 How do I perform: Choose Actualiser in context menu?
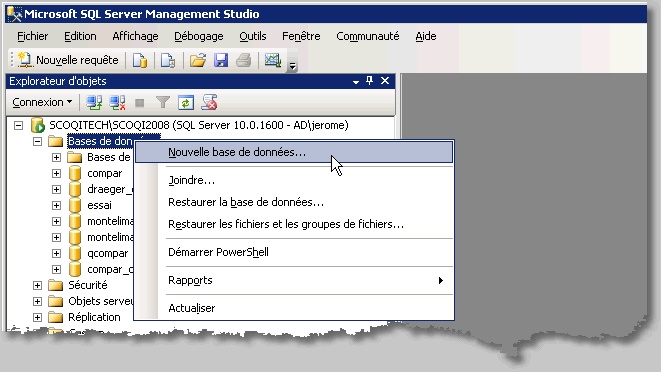[x=294, y=308]
